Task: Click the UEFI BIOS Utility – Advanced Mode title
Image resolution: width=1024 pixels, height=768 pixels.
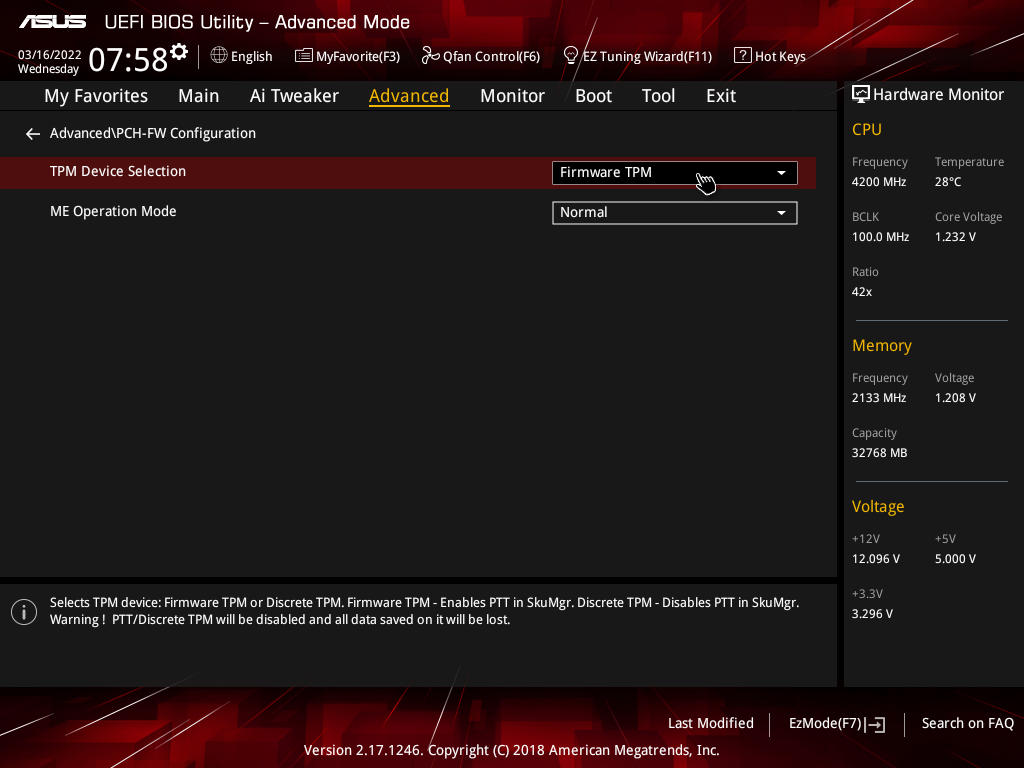Action: (257, 22)
